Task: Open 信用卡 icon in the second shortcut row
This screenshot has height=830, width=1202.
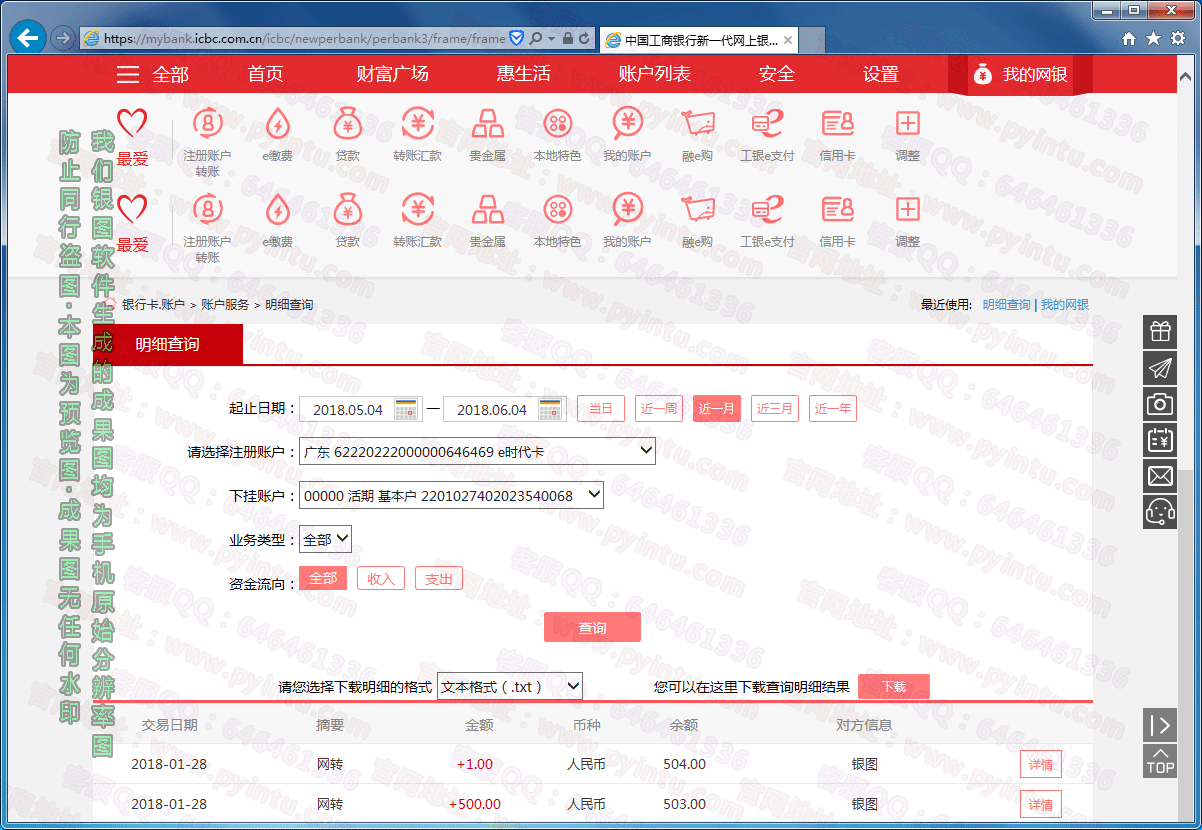Action: [x=837, y=209]
